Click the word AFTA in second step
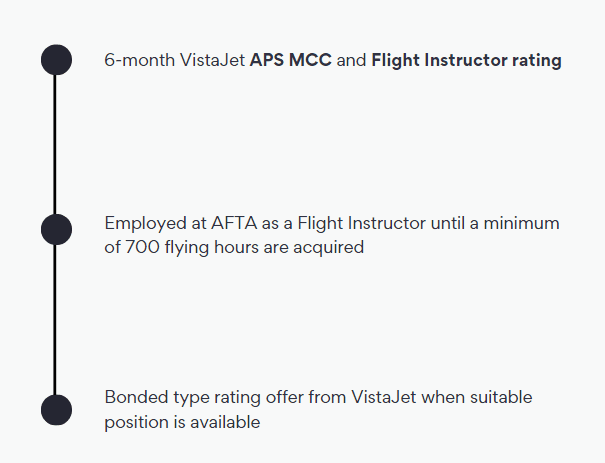The width and height of the screenshot is (605, 463). [234, 223]
